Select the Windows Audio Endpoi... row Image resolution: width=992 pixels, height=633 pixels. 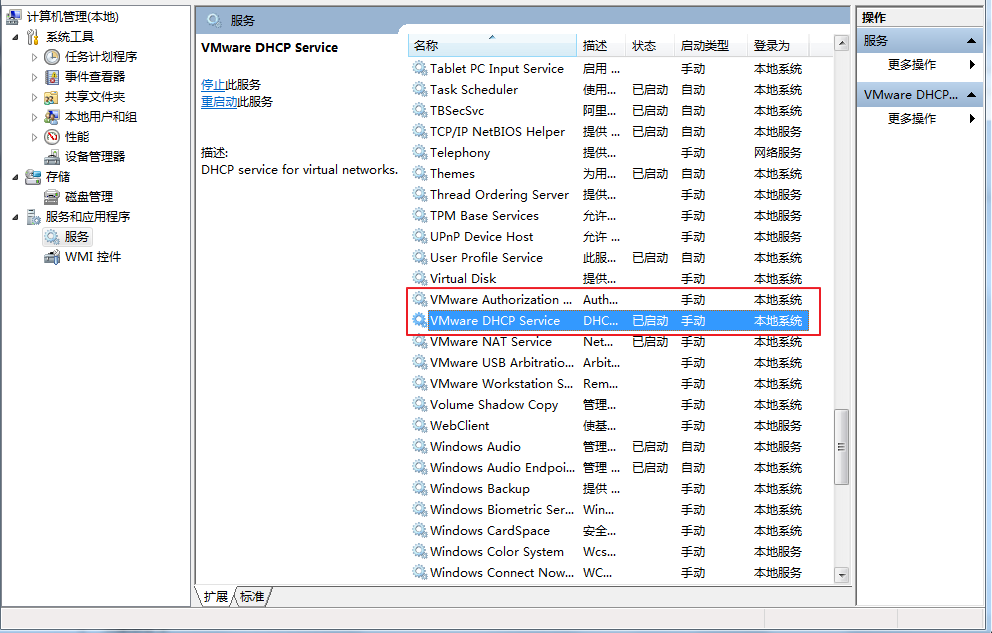point(609,467)
